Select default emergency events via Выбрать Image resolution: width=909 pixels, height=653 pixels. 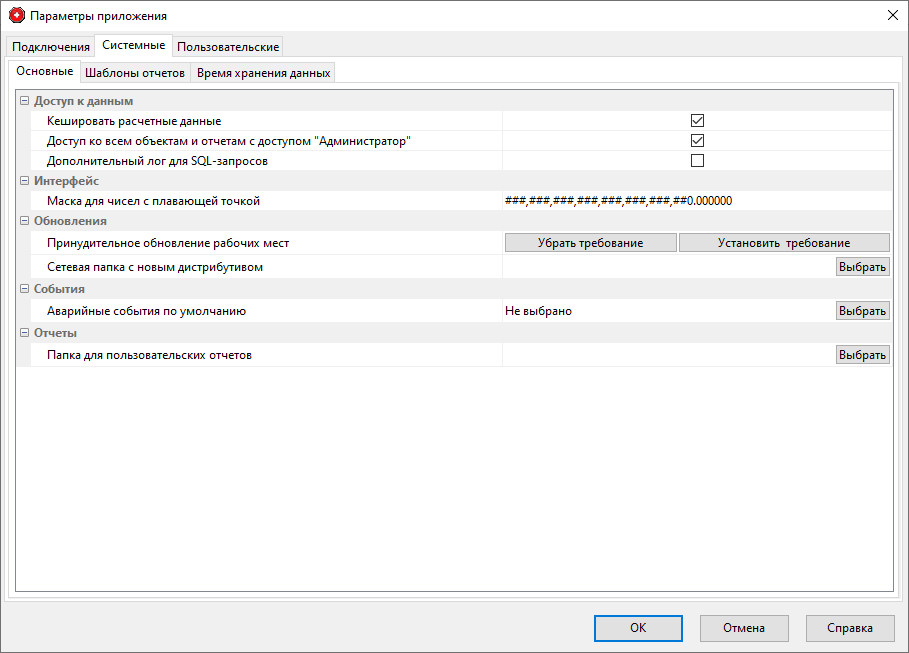862,311
